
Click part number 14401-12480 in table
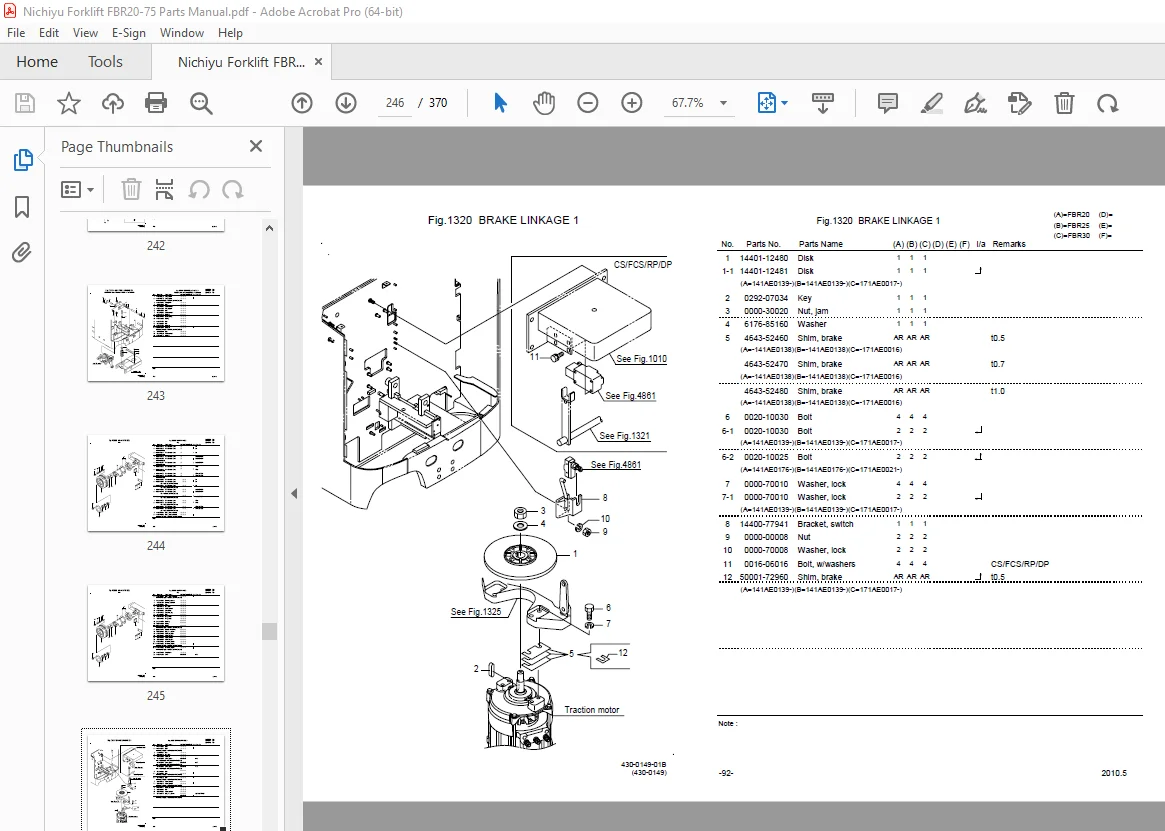[764, 258]
